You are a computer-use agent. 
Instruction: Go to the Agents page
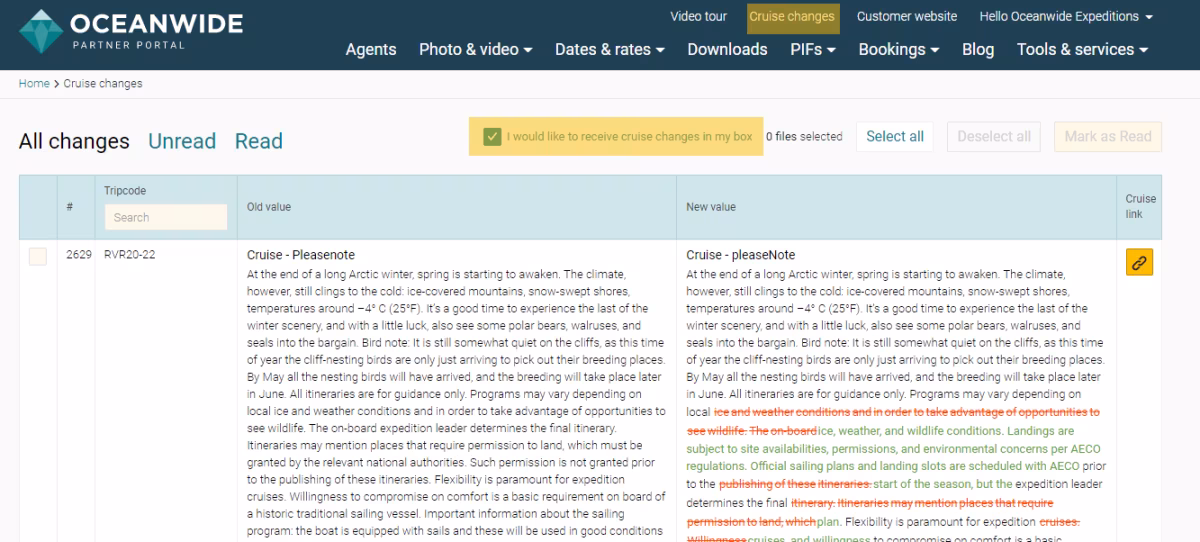(371, 49)
